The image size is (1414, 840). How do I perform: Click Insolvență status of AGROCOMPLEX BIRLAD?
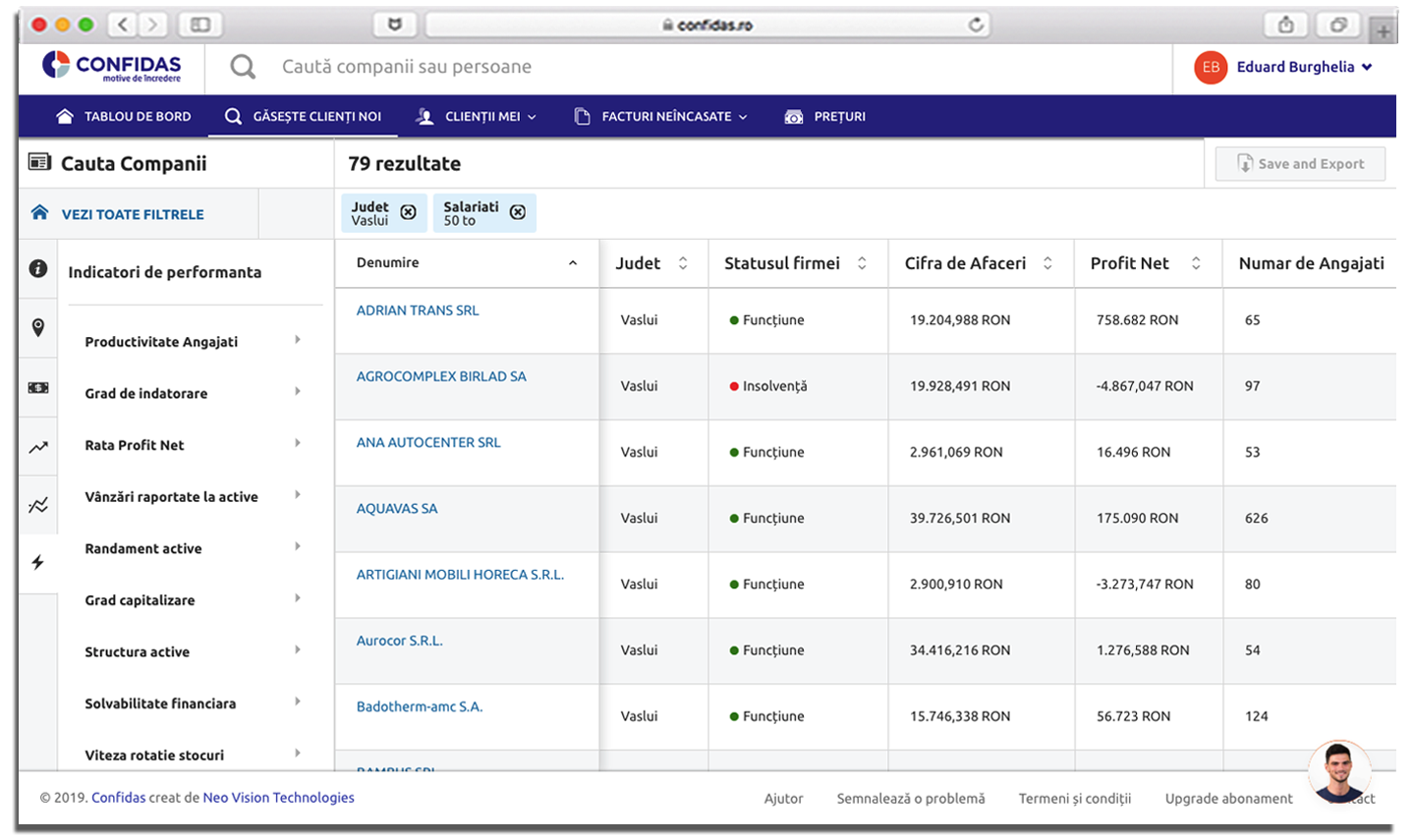click(768, 386)
